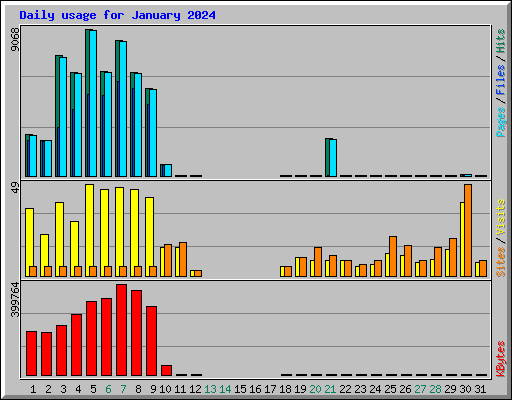Click the green Hits legend label
Viewport: 512px width, 400px height.
pyautogui.click(x=501, y=41)
